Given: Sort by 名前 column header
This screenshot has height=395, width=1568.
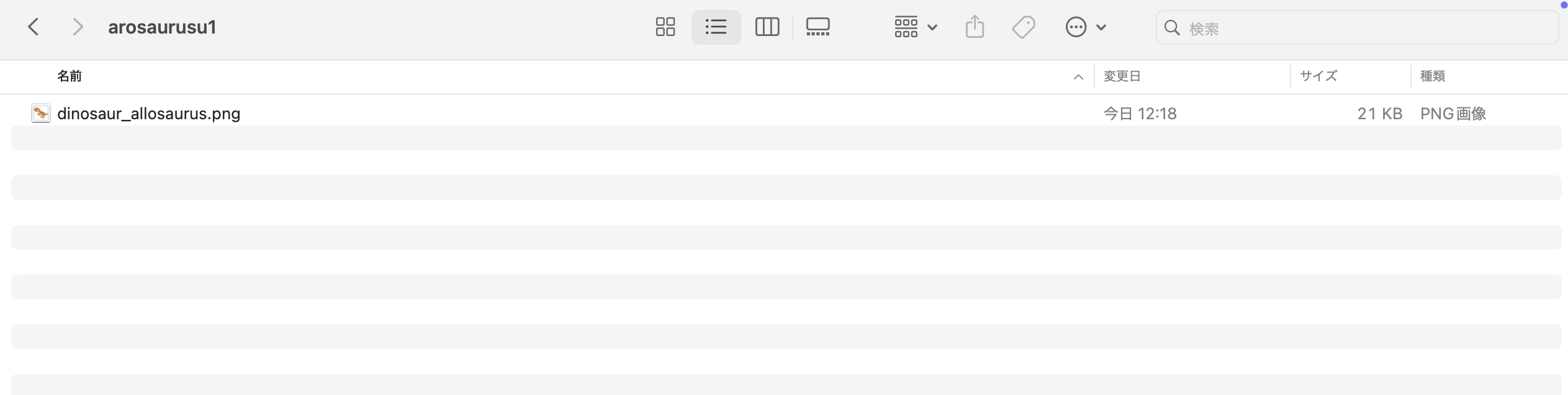Looking at the screenshot, I should (x=70, y=76).
